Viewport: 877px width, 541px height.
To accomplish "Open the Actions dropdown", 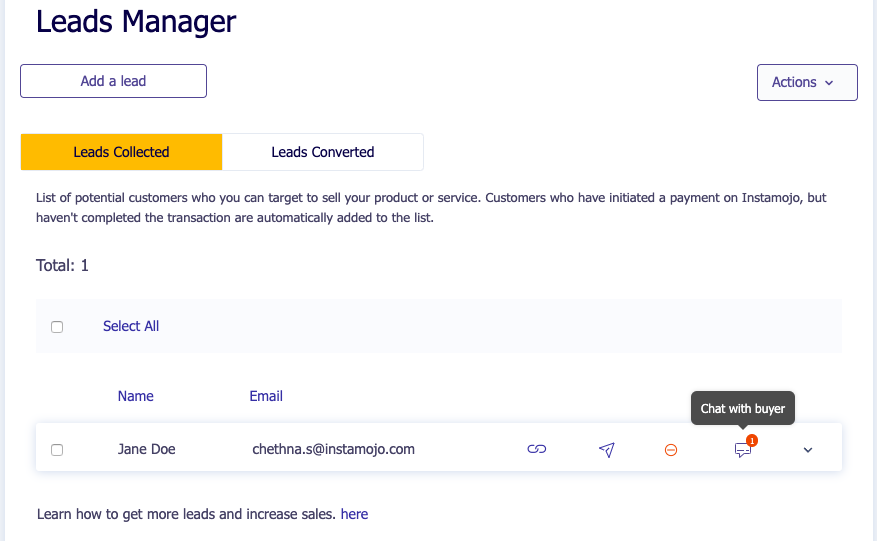I will point(806,82).
